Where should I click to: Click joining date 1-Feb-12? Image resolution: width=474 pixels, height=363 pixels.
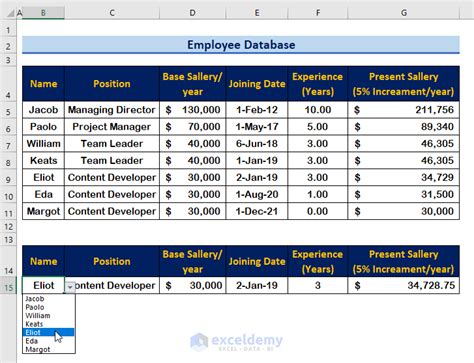[257, 110]
